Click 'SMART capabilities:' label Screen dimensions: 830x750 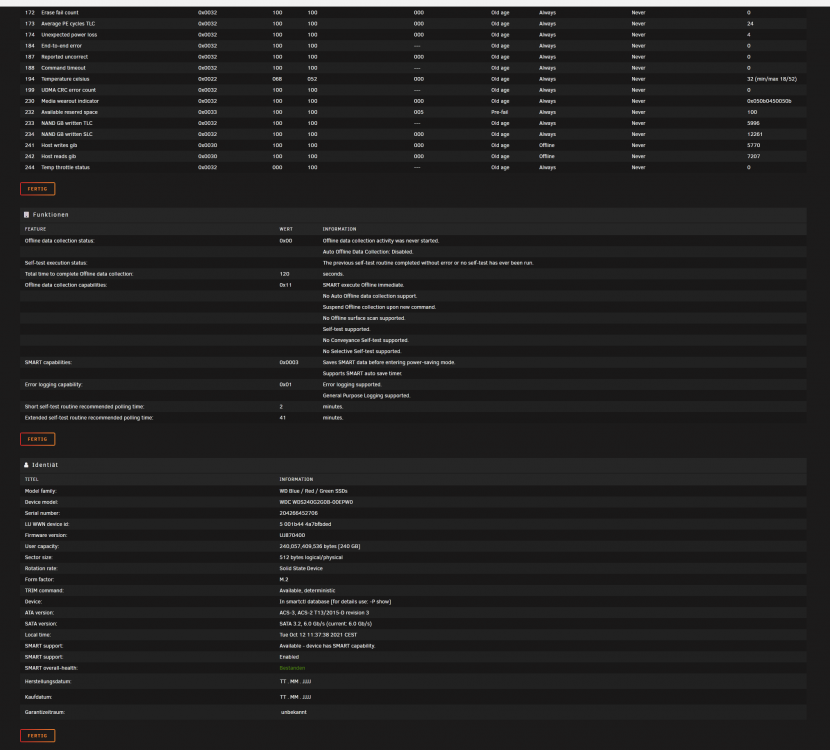[48, 363]
